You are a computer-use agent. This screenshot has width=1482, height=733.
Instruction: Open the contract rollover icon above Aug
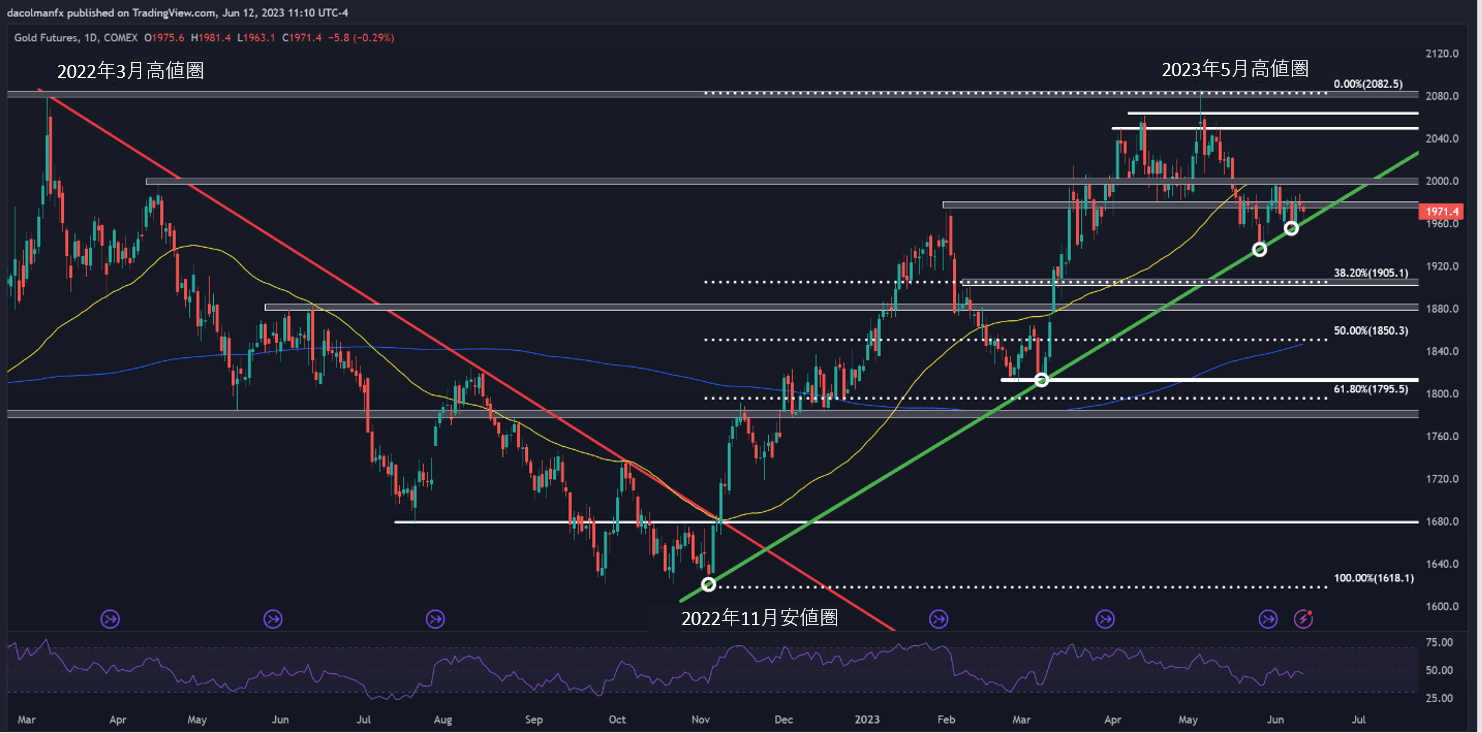pos(435,619)
